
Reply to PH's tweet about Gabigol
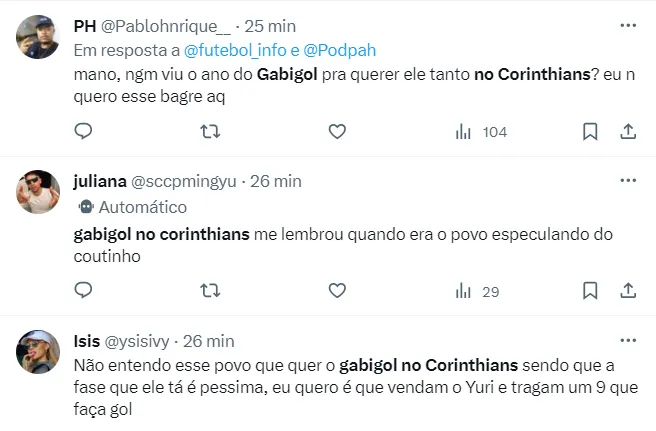point(84,131)
